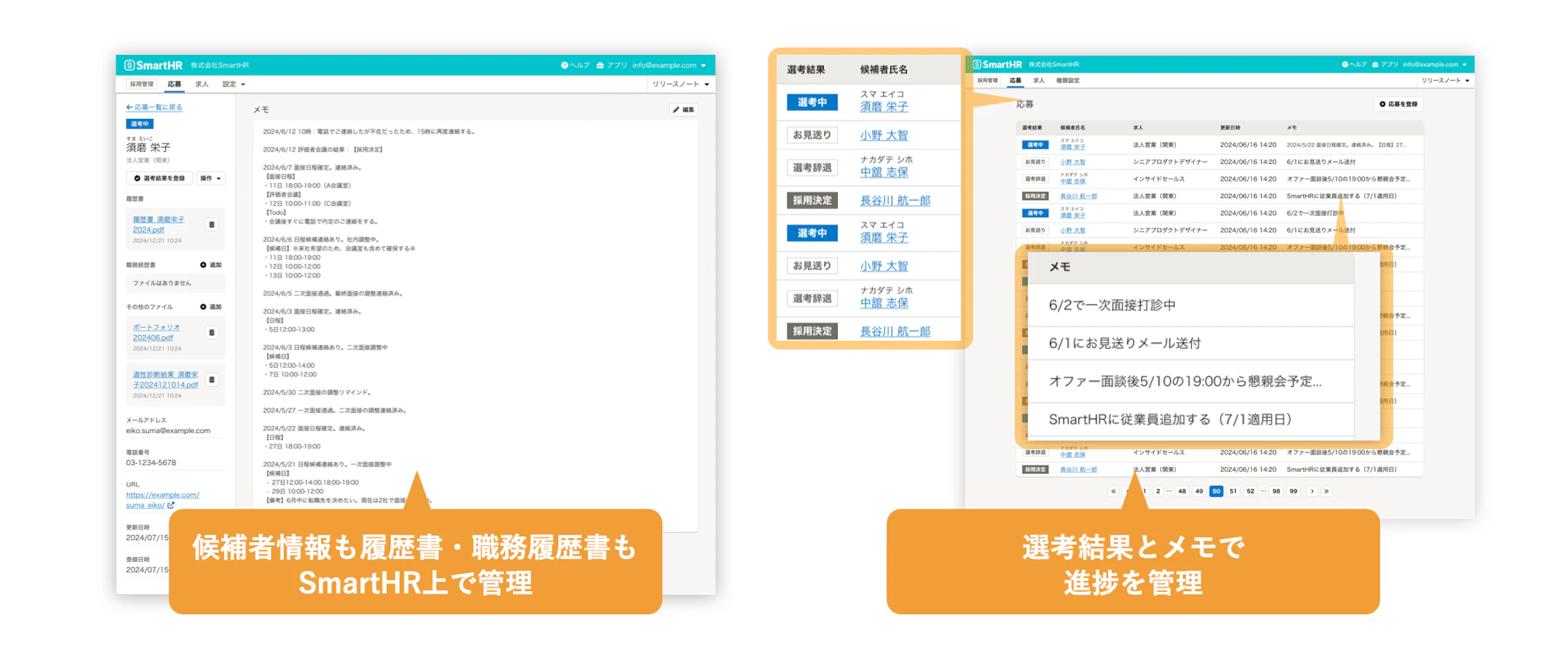Go to next page with › button
The height and width of the screenshot is (661, 1568).
click(x=1312, y=491)
